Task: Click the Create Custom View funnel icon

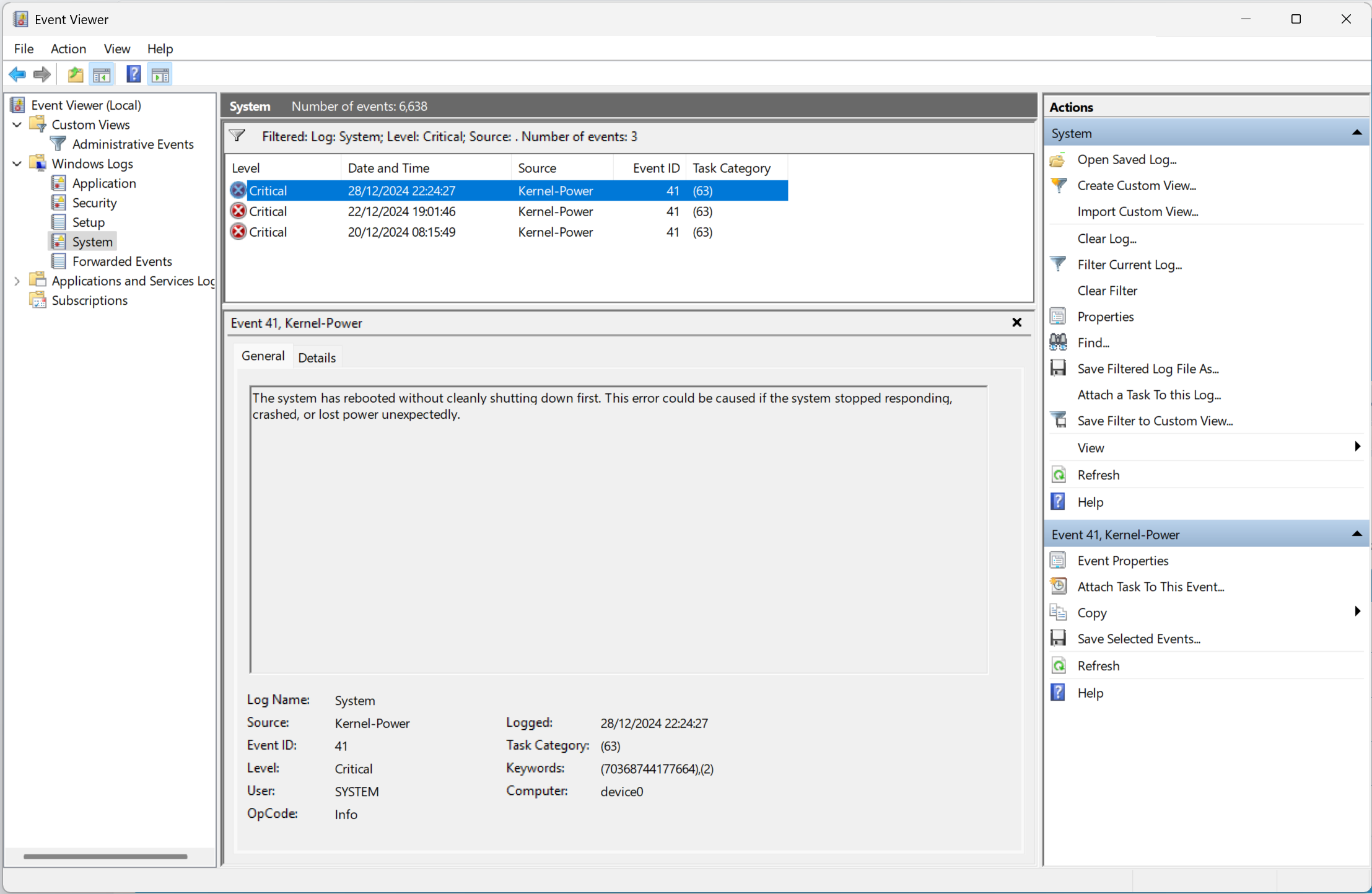Action: (x=1059, y=185)
